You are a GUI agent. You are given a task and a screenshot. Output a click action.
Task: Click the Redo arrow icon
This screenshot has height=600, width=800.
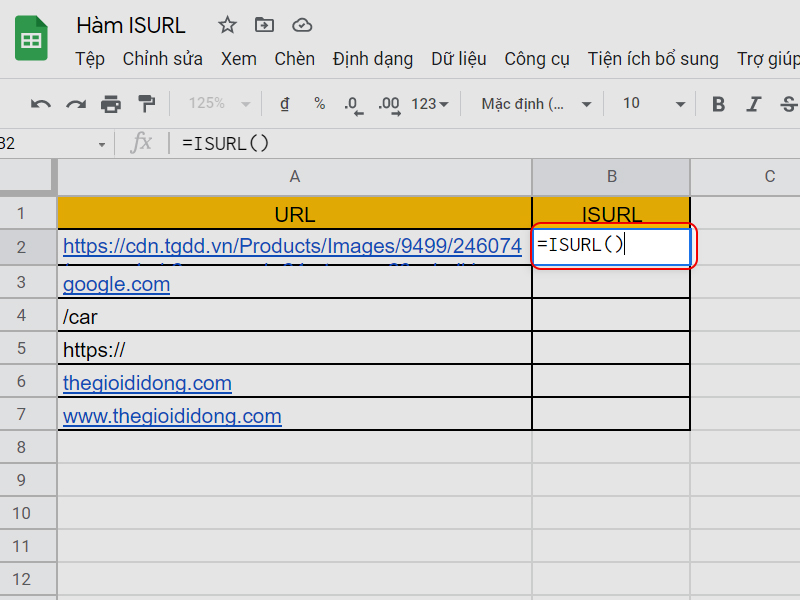tap(76, 105)
